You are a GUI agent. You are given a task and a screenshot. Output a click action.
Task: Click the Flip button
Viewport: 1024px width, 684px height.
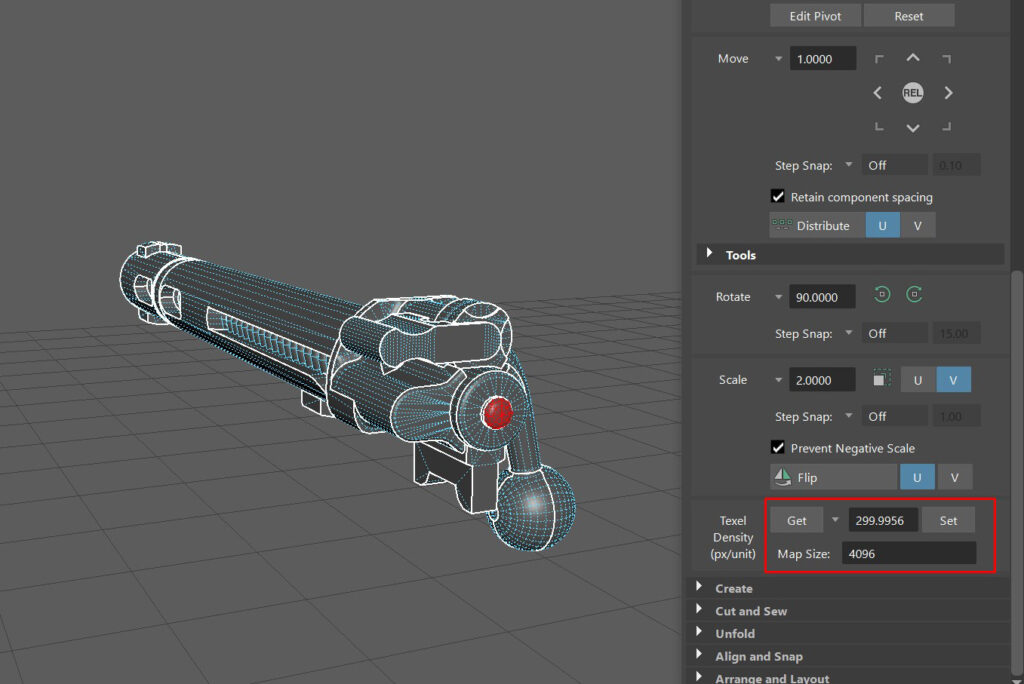[833, 477]
